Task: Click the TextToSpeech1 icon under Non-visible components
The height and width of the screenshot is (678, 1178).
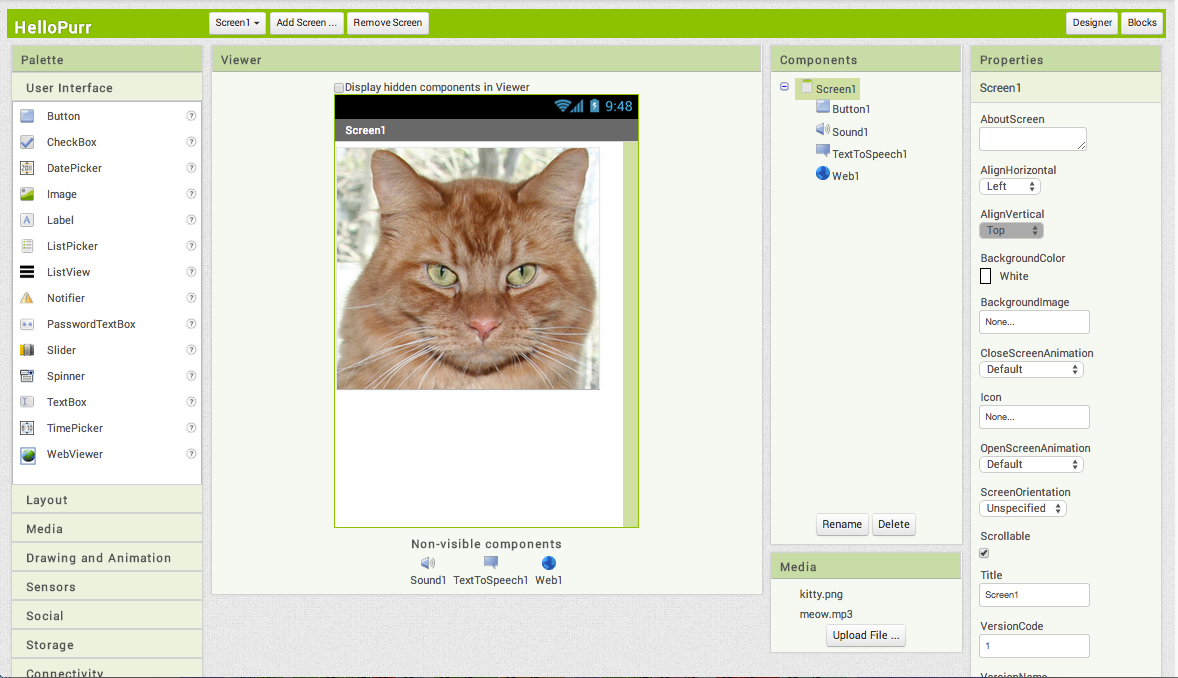Action: (491, 562)
